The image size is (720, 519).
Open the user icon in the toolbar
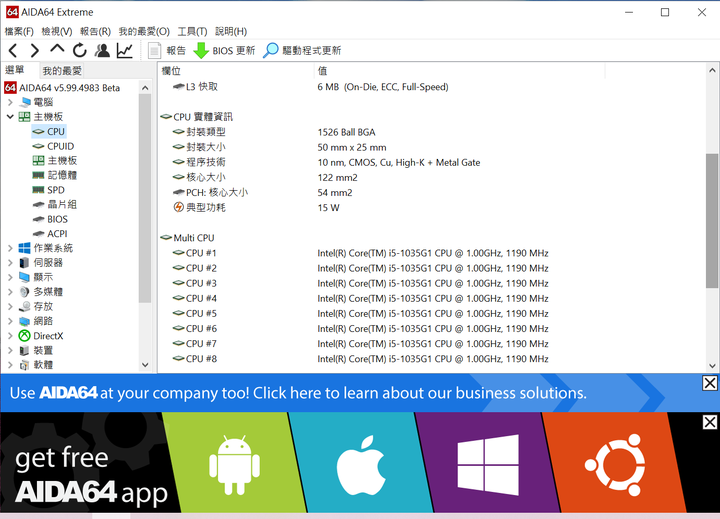pyautogui.click(x=102, y=50)
